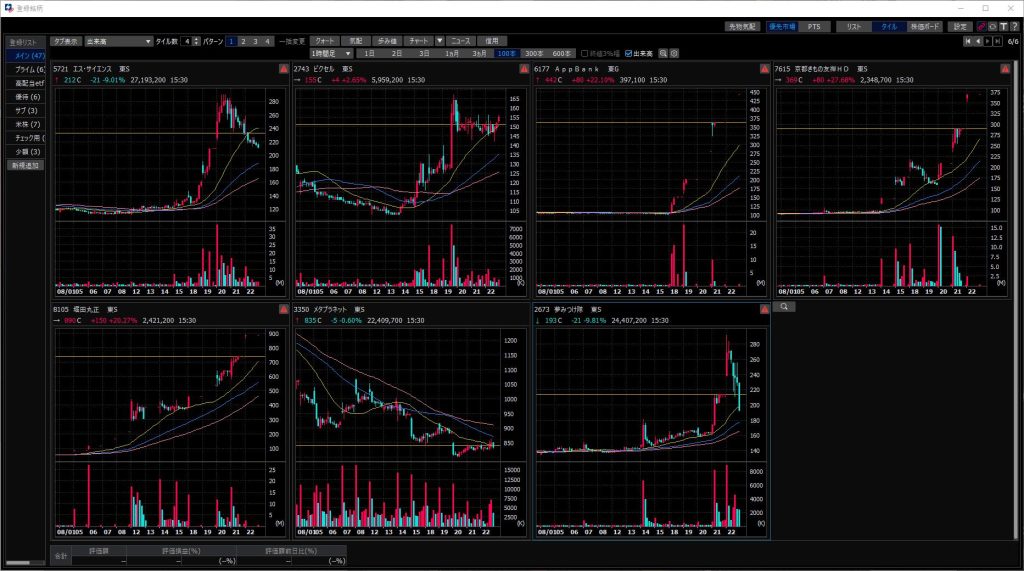The height and width of the screenshot is (571, 1024).
Task: Open the 出来高 sort dropdown
Action: point(118,41)
